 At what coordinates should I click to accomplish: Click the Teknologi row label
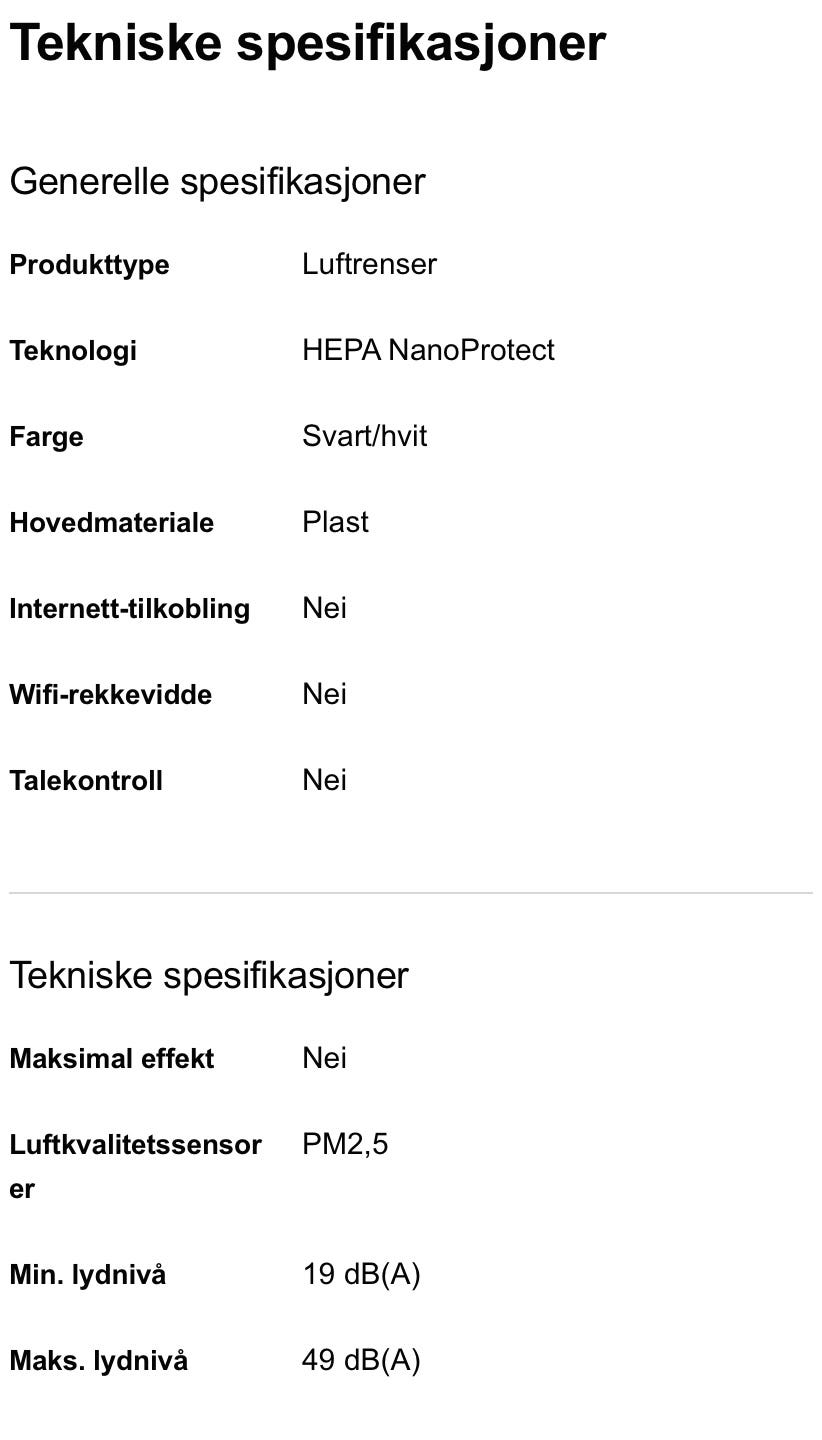coord(73,351)
